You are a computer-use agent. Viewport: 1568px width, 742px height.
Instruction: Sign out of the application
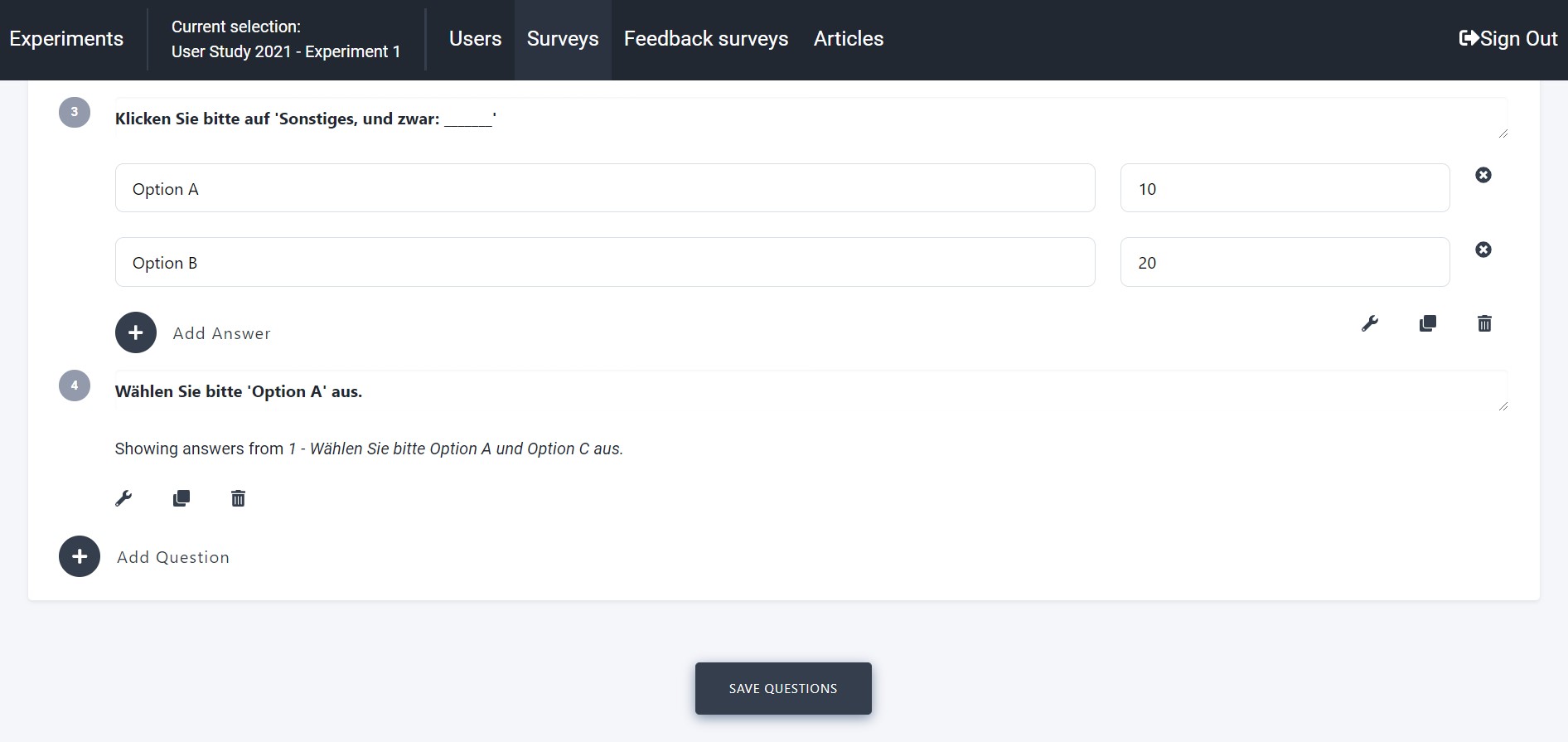tap(1508, 39)
